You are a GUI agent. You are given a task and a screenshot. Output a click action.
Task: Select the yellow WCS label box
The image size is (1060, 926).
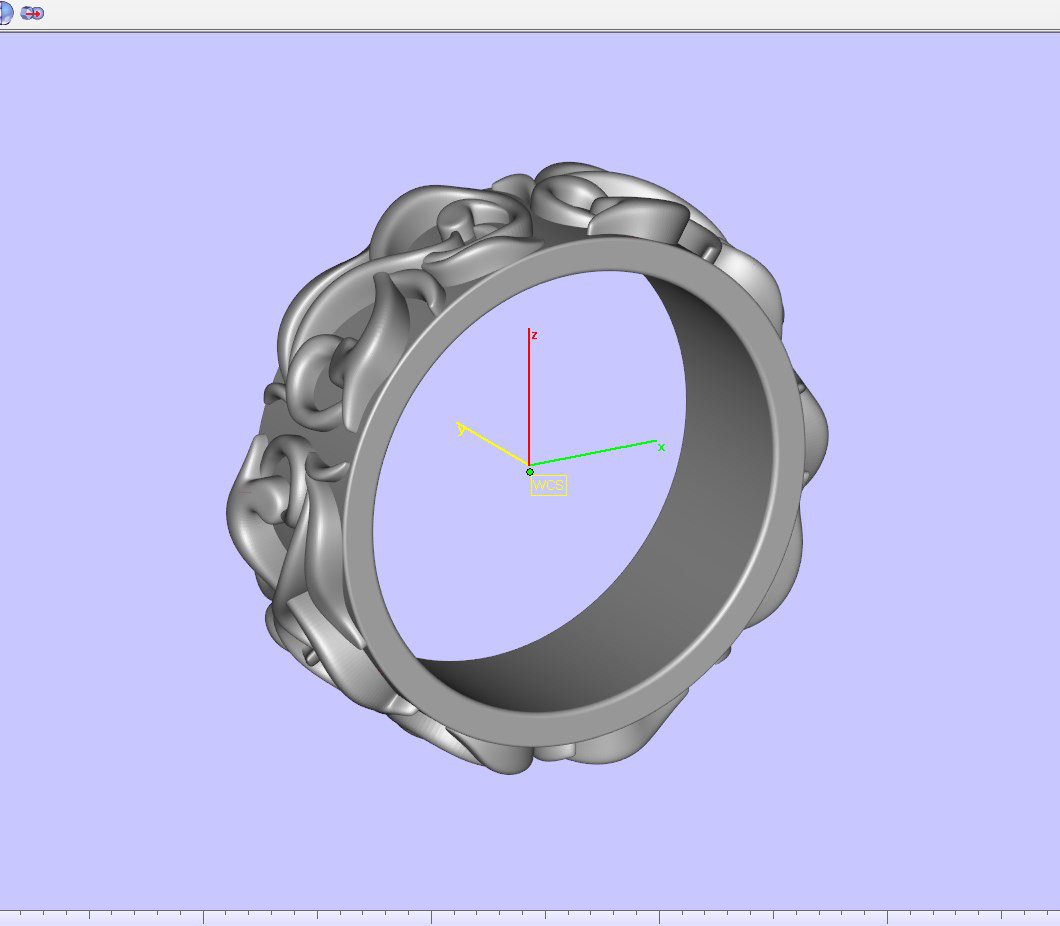pyautogui.click(x=548, y=485)
